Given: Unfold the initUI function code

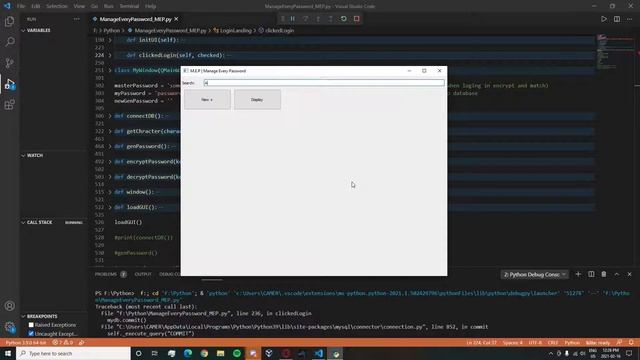Looking at the screenshot, I should (110, 40).
